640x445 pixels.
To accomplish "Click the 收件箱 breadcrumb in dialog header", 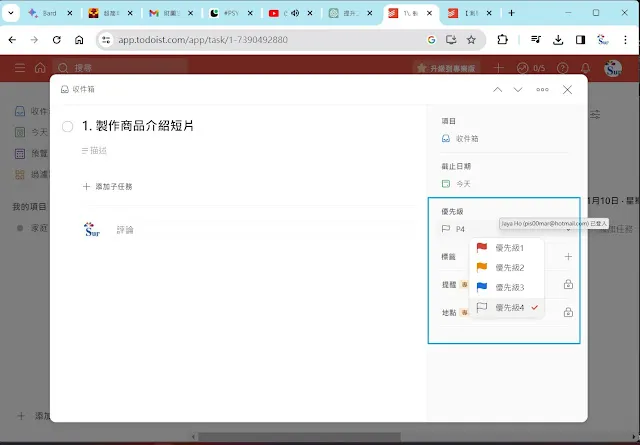I will [x=78, y=89].
